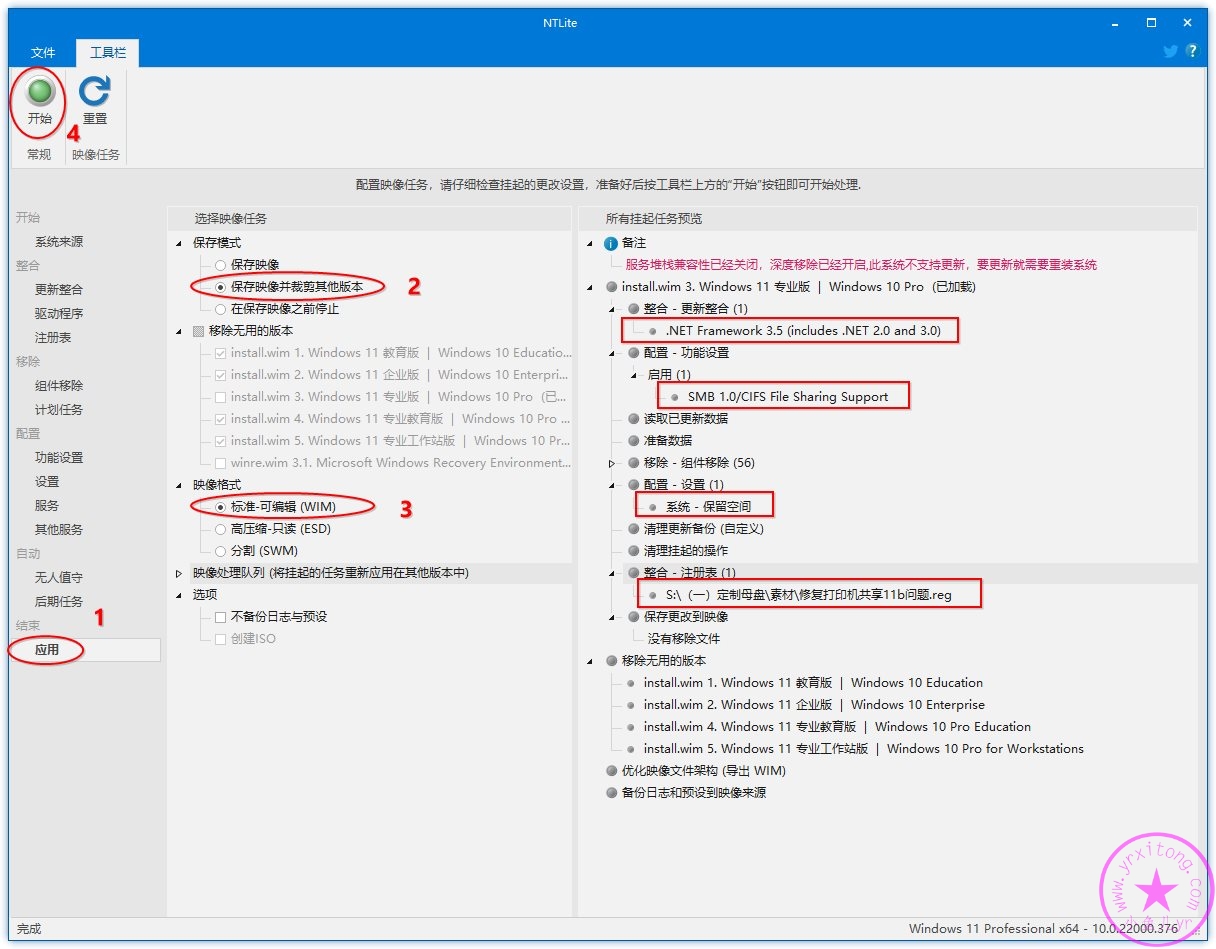Screen dimensions: 1216x949
Task: Toggle the install.wim 4. Windows 11 专业教育版 checkbox
Action: (x=221, y=419)
